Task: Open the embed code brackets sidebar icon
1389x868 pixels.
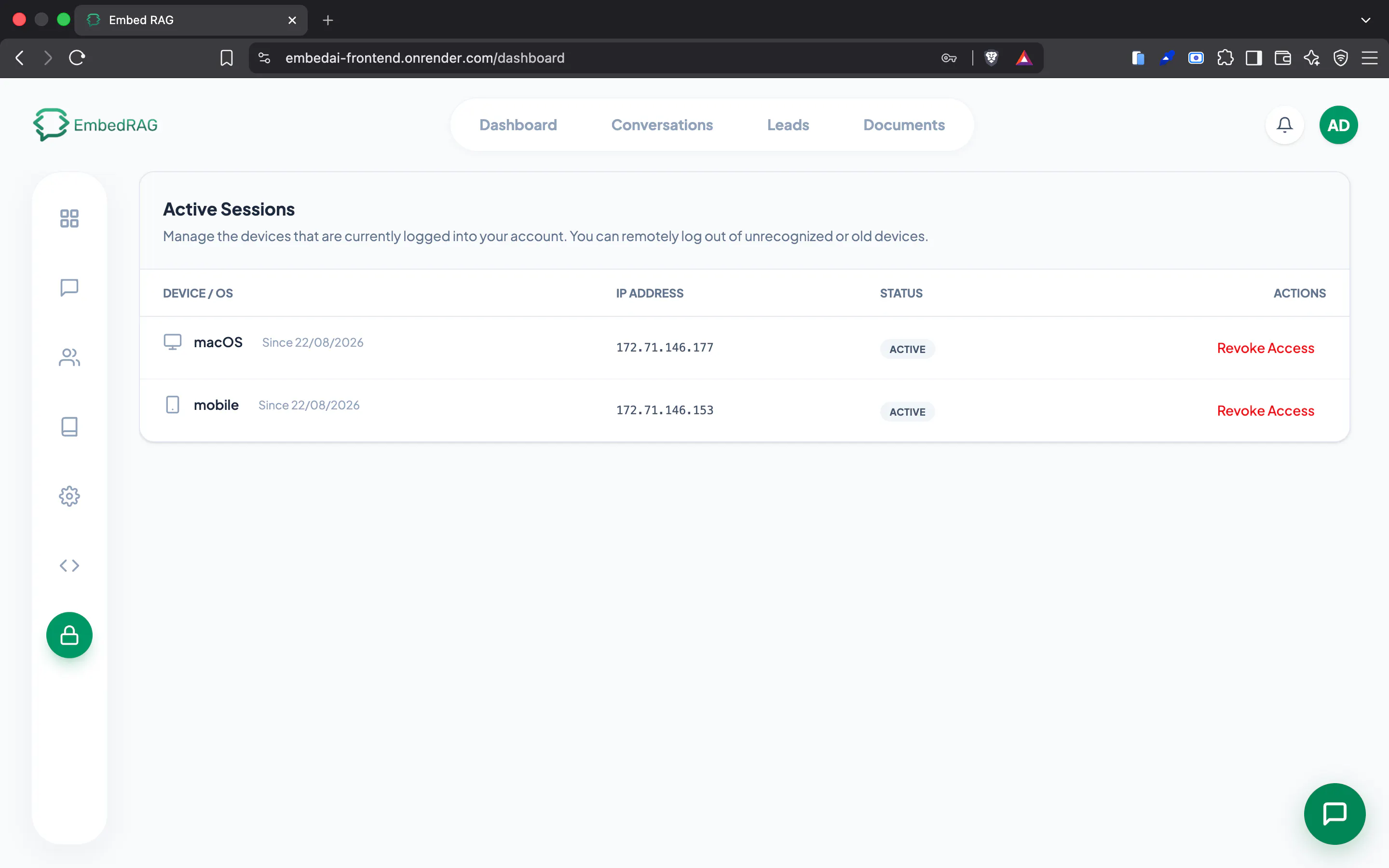Action: pos(69,566)
